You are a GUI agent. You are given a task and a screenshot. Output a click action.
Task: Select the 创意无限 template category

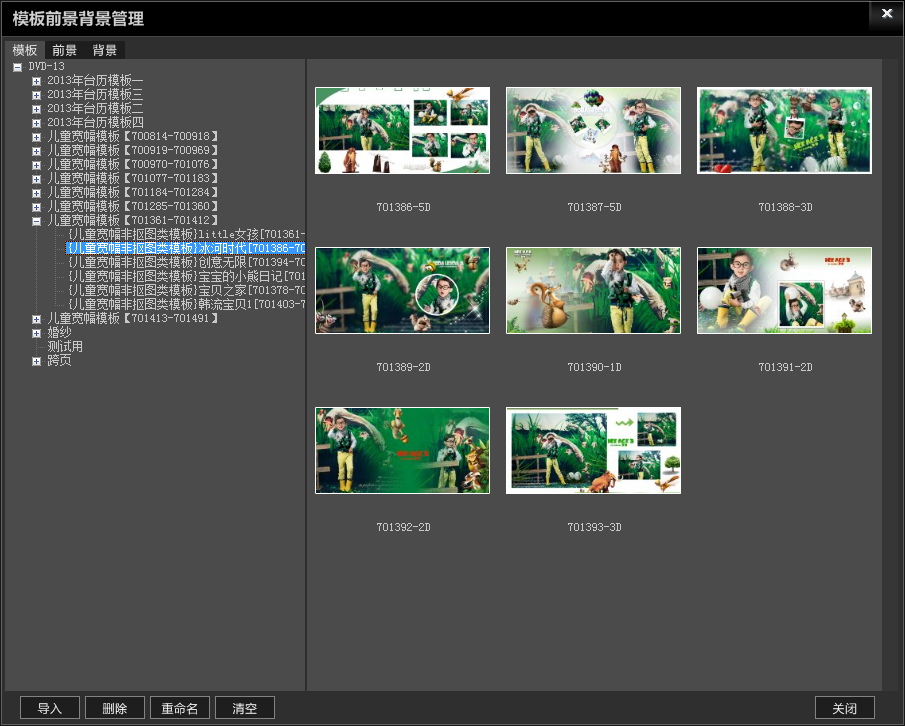[185, 262]
